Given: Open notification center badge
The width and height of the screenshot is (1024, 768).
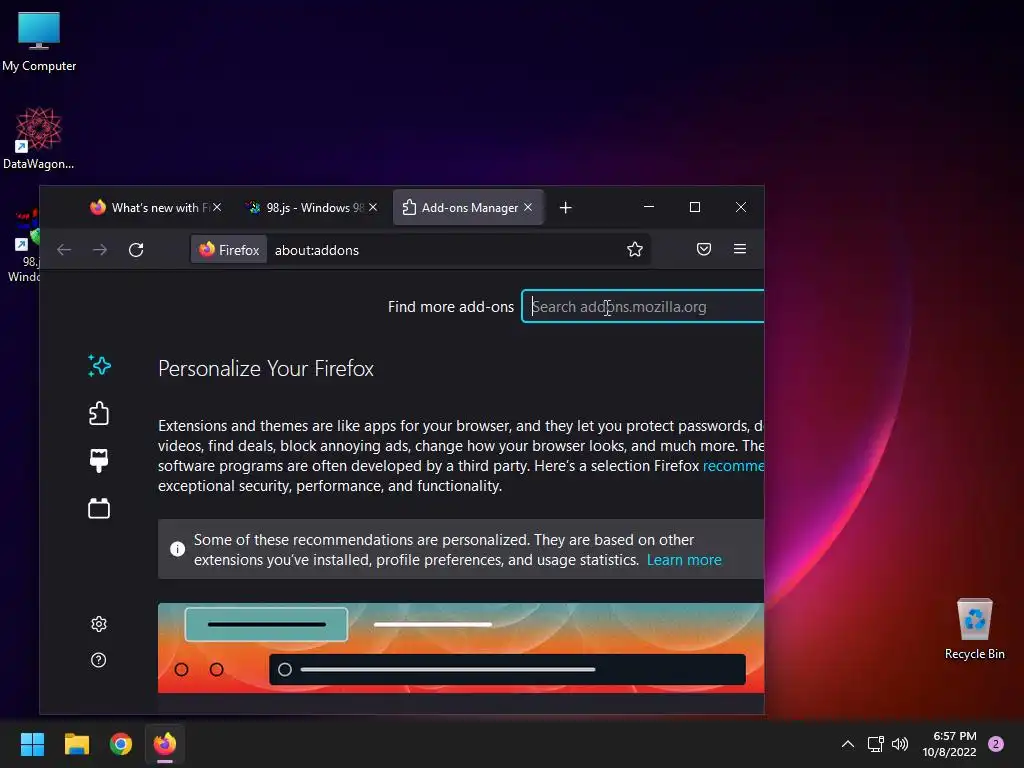Looking at the screenshot, I should tap(996, 744).
